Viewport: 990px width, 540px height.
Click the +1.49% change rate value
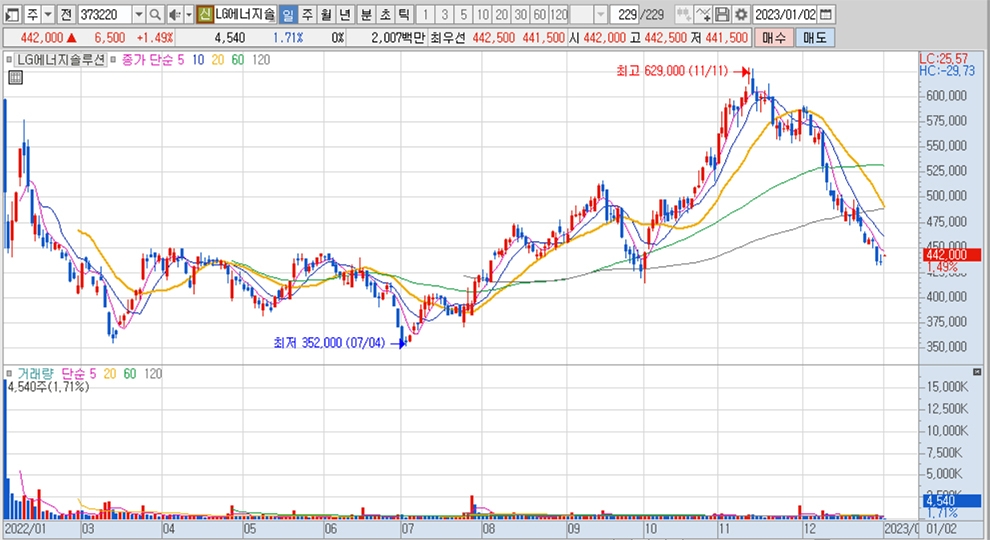pos(155,38)
